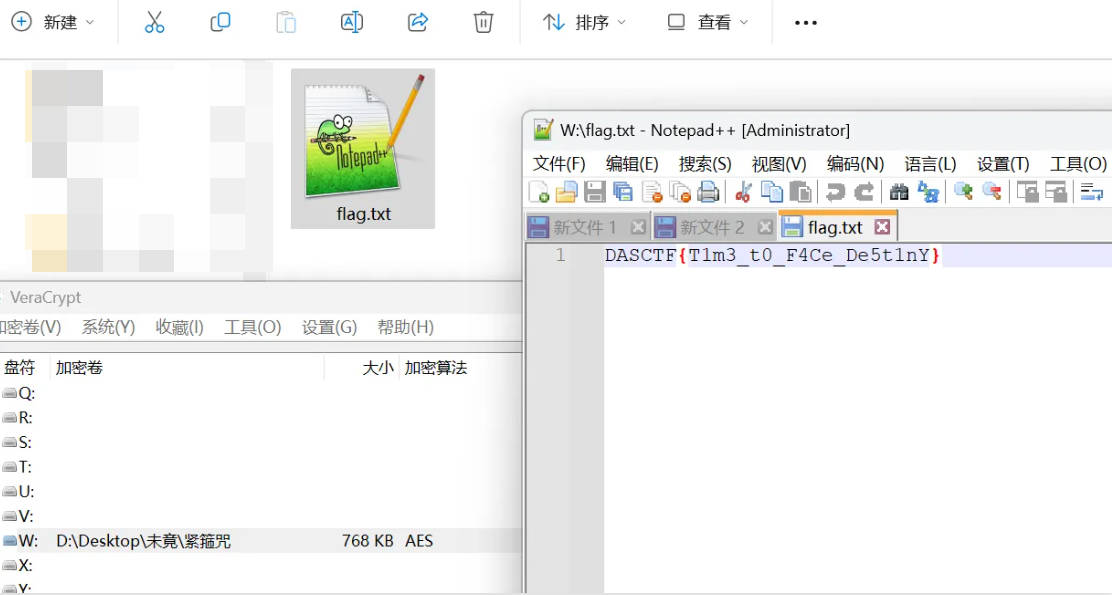Click the Explorer Cut scissors icon
The height and width of the screenshot is (595, 1112).
(154, 22)
